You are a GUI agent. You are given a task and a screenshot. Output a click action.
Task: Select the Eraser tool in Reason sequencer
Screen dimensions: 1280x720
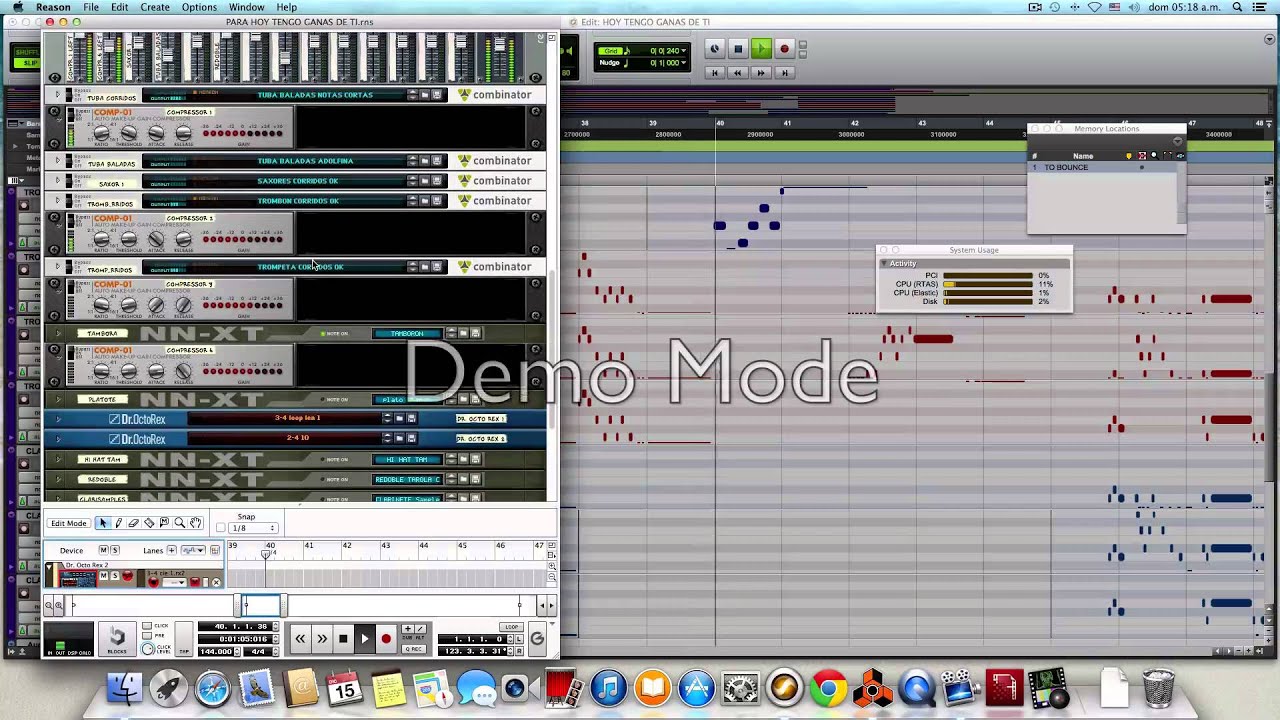coord(134,523)
